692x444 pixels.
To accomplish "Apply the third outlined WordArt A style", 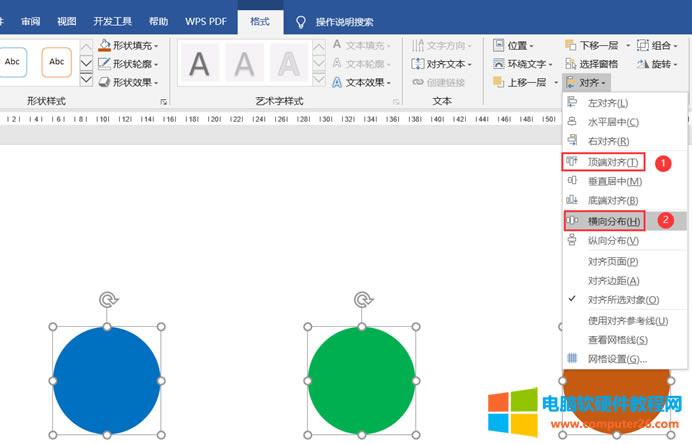I will pos(289,63).
